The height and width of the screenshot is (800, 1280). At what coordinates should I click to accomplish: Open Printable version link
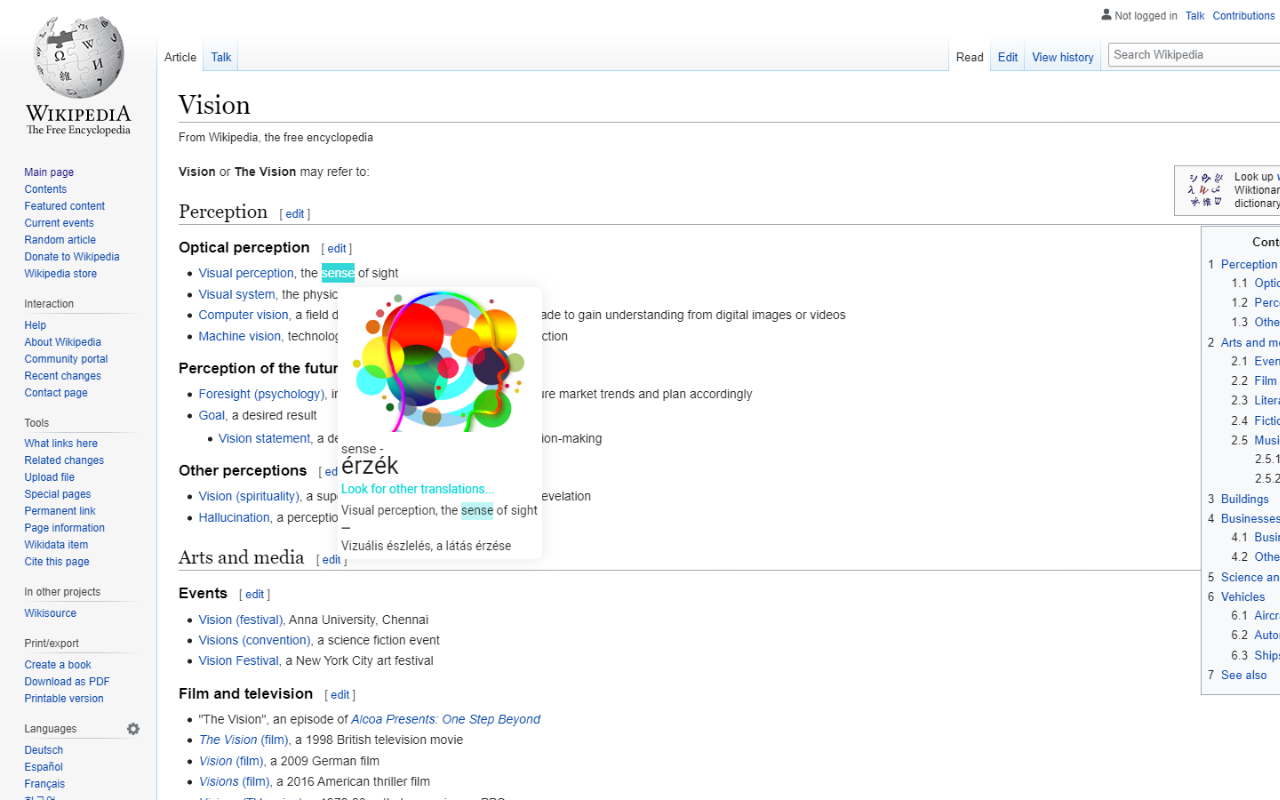(64, 699)
